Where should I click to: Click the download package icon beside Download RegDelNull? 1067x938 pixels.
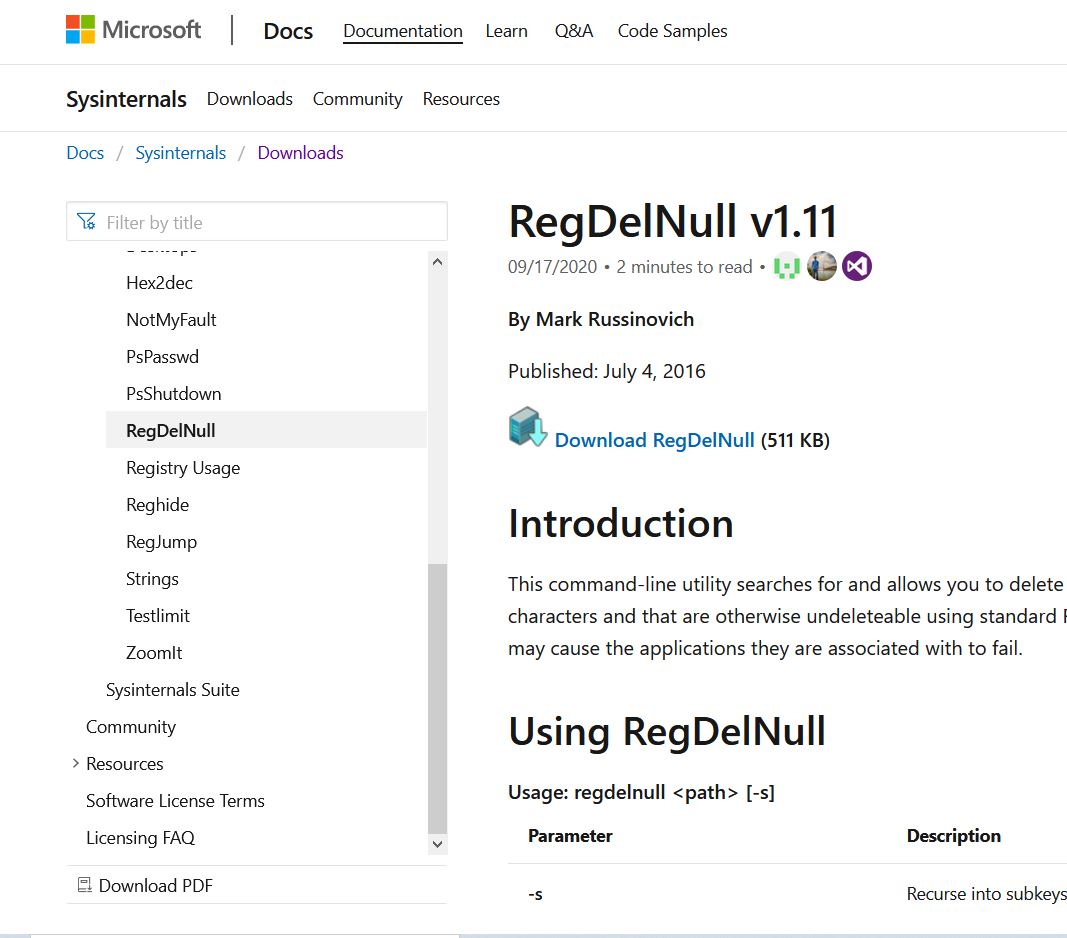[528, 427]
